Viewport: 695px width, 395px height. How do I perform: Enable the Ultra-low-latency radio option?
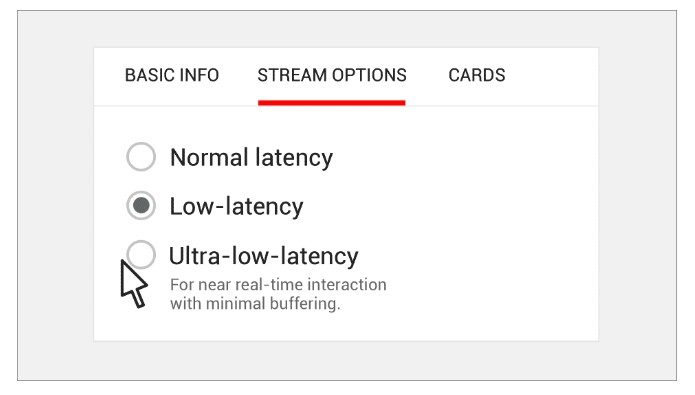click(141, 254)
